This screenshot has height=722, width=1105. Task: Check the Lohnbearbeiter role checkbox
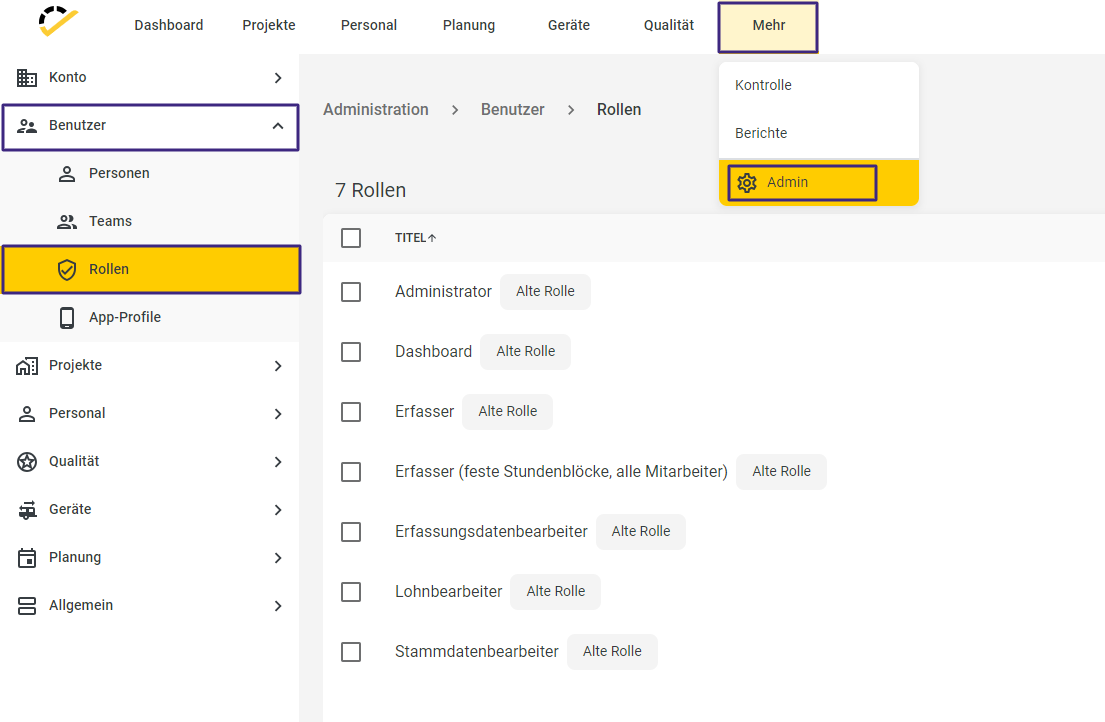(351, 592)
